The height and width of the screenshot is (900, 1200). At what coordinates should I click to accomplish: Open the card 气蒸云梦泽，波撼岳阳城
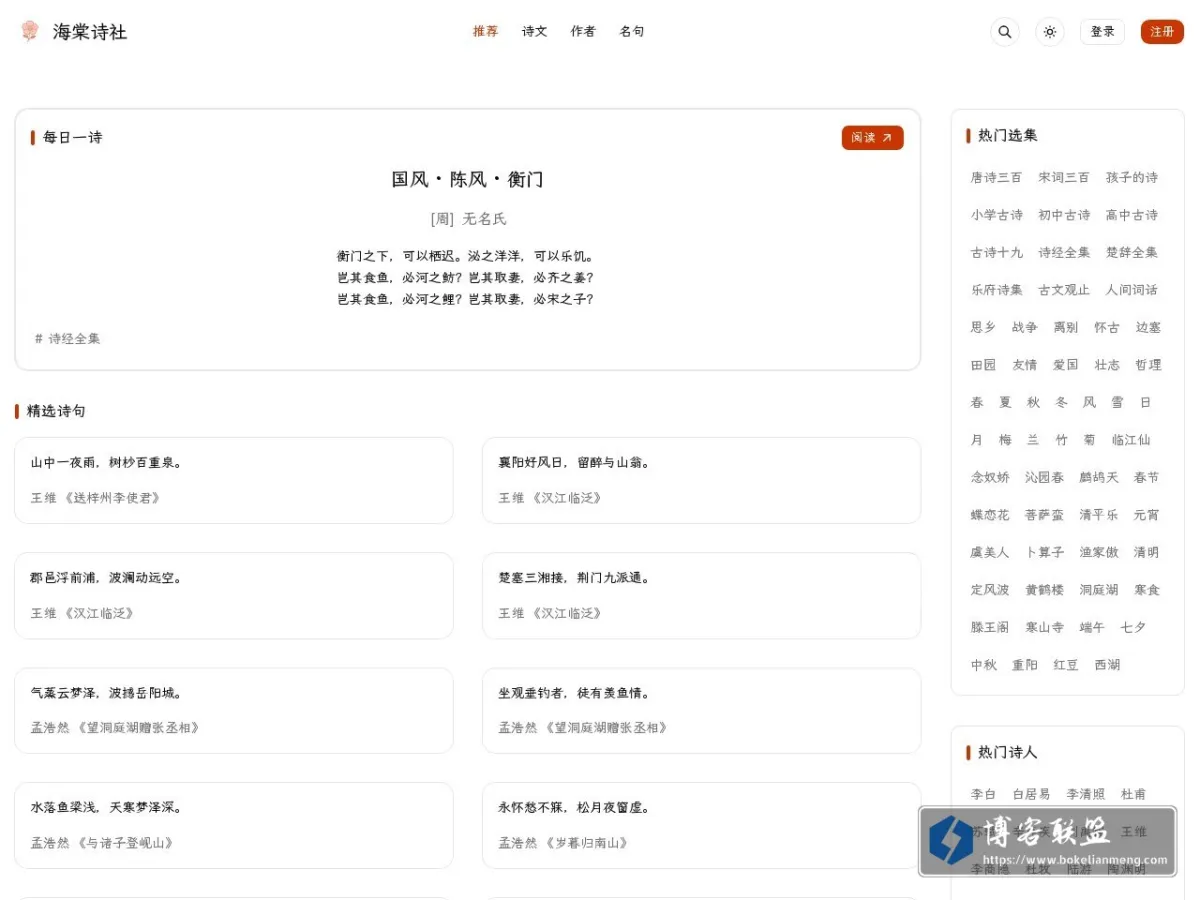[x=234, y=711]
